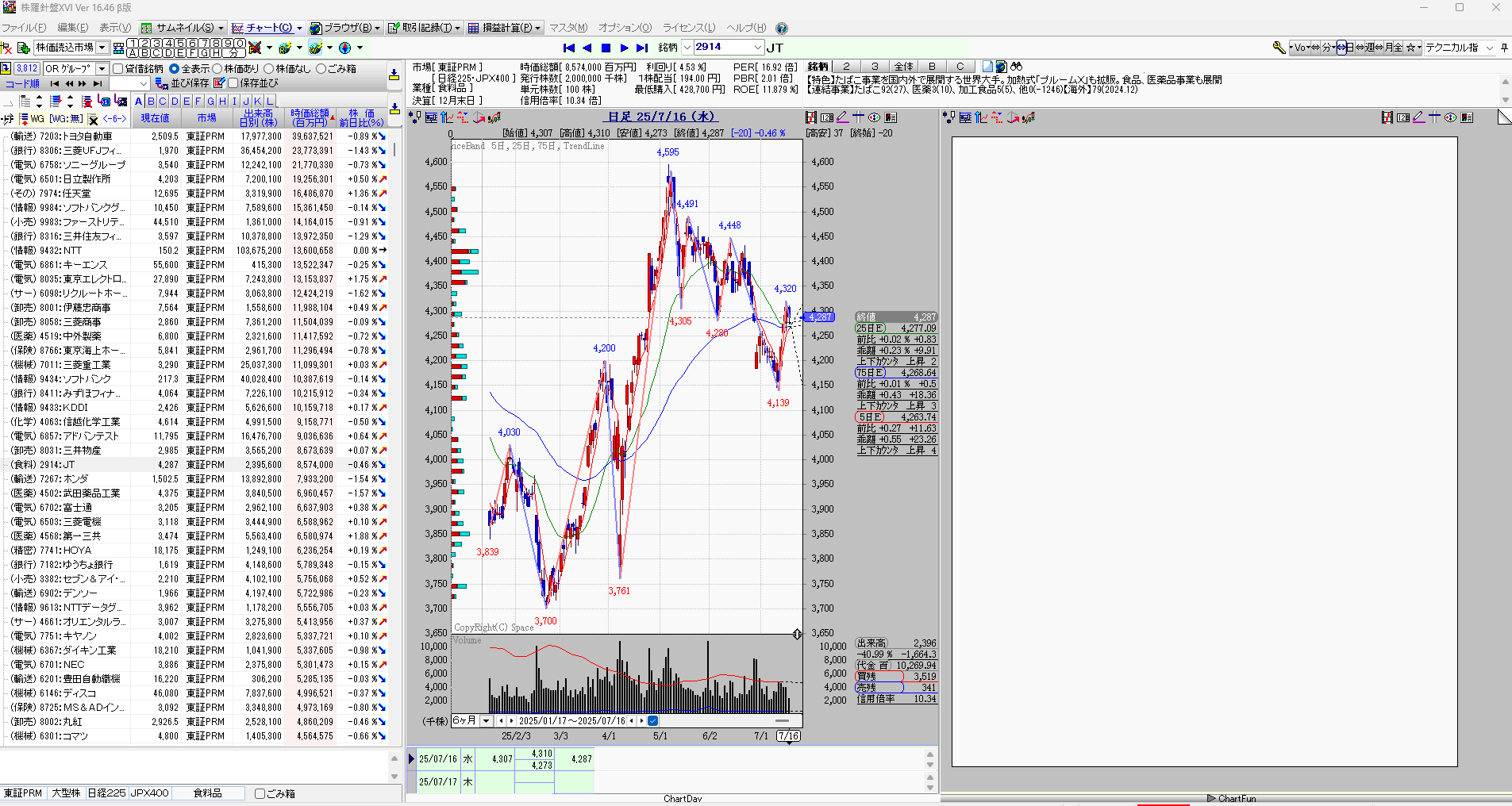Click the 出来高 column header
Image resolution: width=1512 pixels, height=806 pixels.
coord(259,117)
